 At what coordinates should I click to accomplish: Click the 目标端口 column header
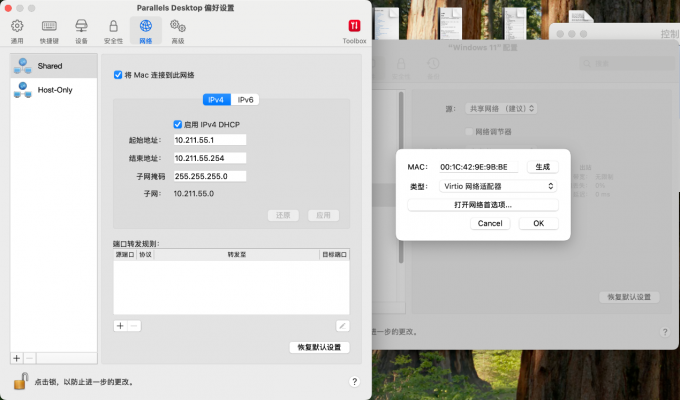click(x=334, y=255)
